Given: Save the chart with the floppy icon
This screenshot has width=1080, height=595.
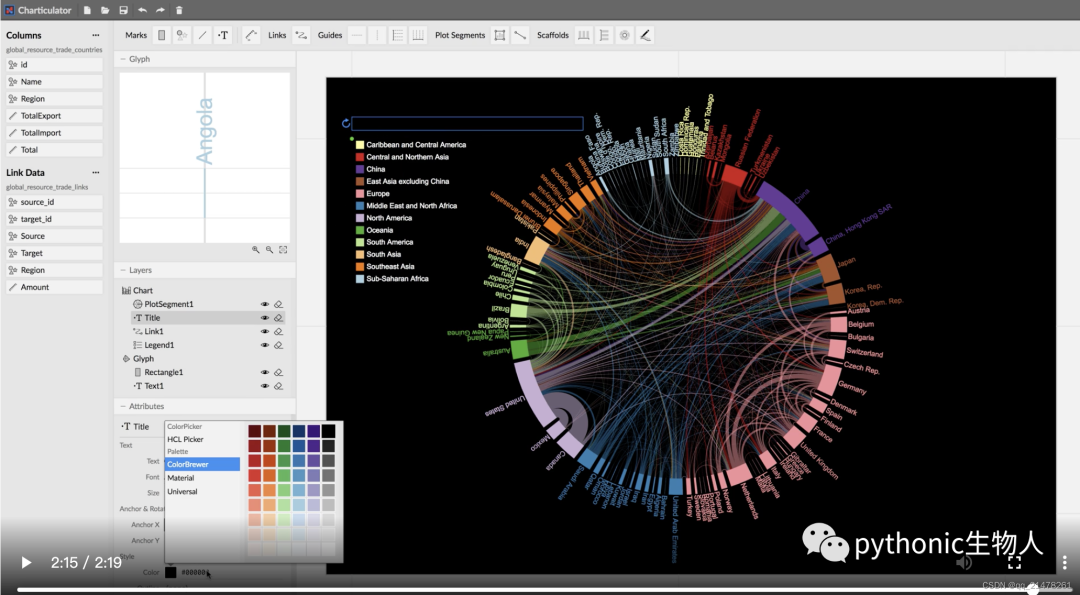Looking at the screenshot, I should pyautogui.click(x=123, y=10).
